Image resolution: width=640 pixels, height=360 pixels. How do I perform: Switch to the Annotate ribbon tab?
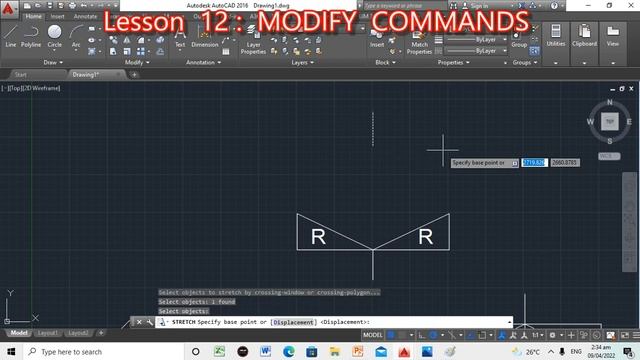[85, 16]
